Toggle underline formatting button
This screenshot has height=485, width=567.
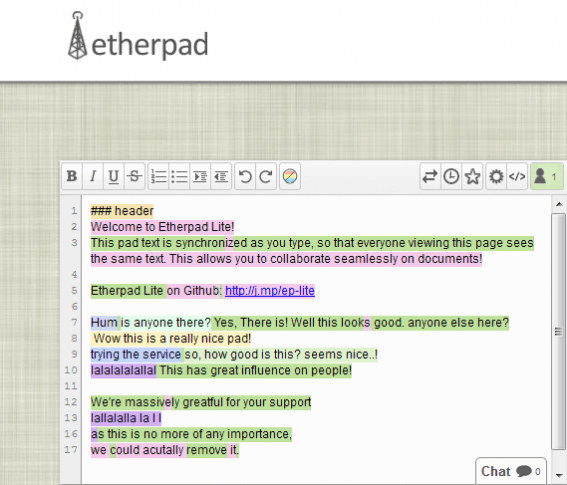(x=114, y=176)
